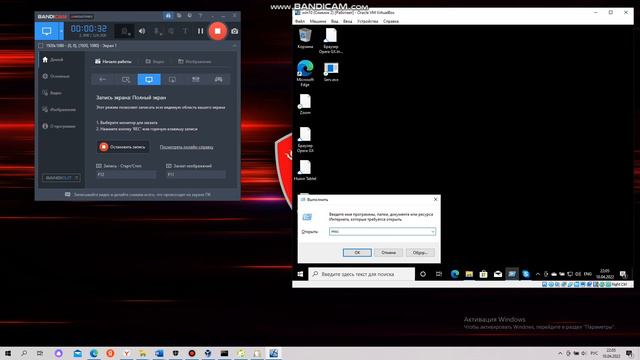This screenshot has height=360, width=640.
Task: Open Video settings in Bandicam sidebar
Action: click(x=52, y=93)
